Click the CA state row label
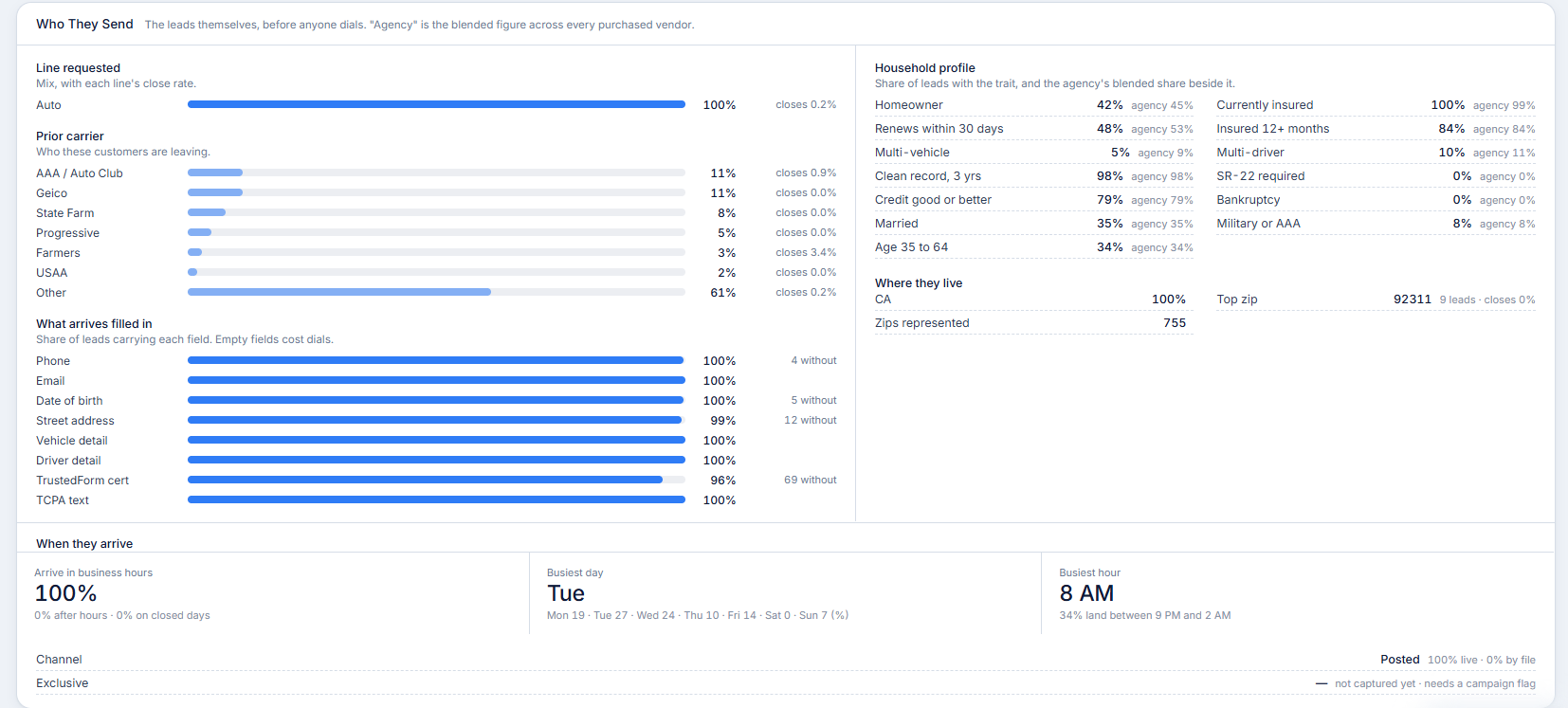 [x=883, y=300]
